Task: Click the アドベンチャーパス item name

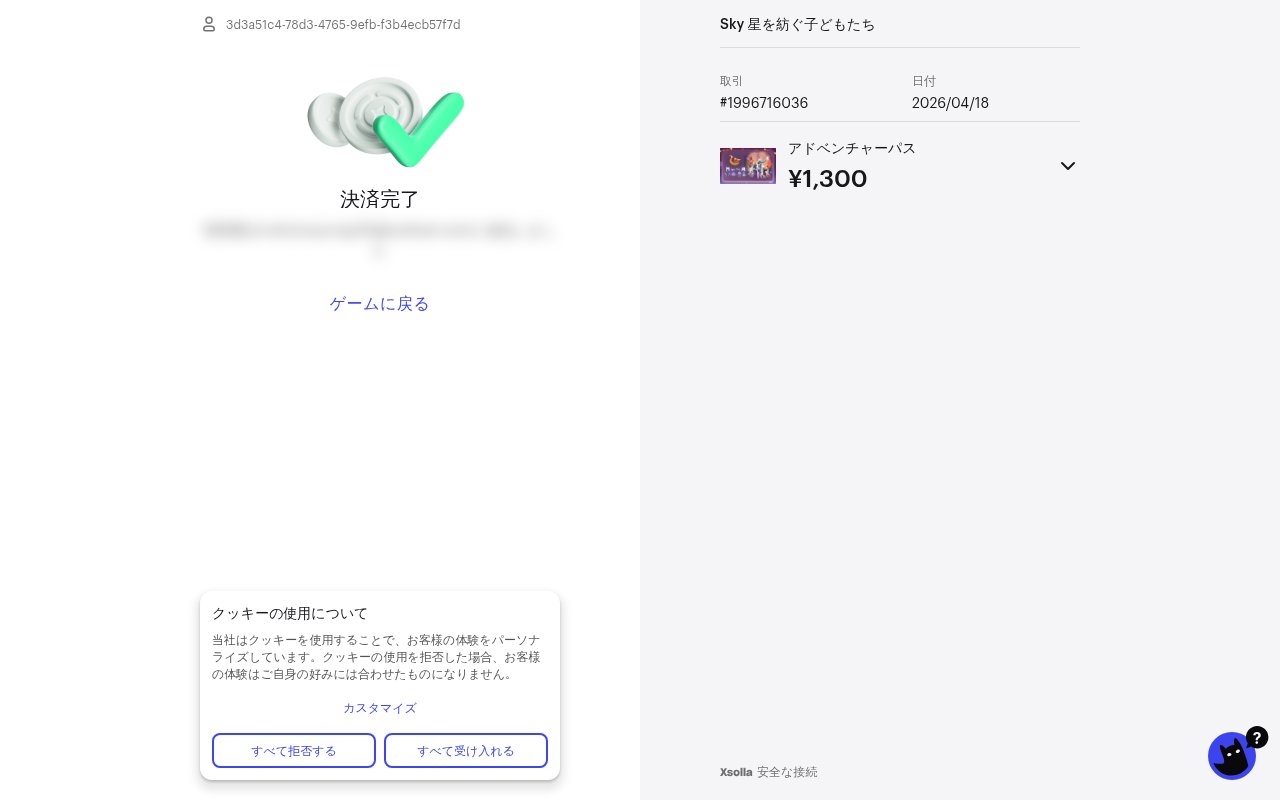Action: point(851,148)
